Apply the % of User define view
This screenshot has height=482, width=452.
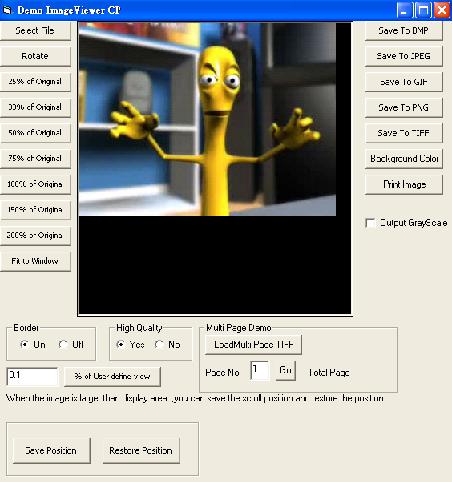click(112, 377)
